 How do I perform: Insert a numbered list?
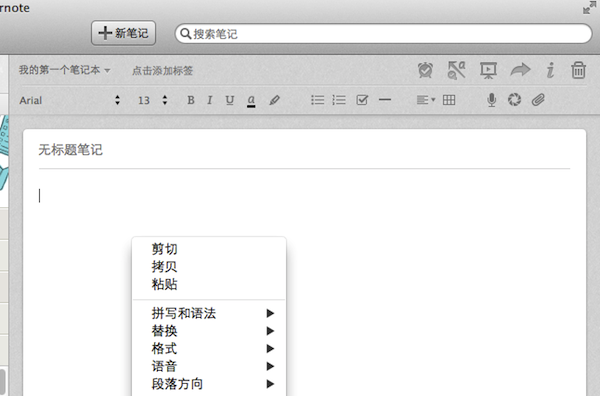coord(339,100)
